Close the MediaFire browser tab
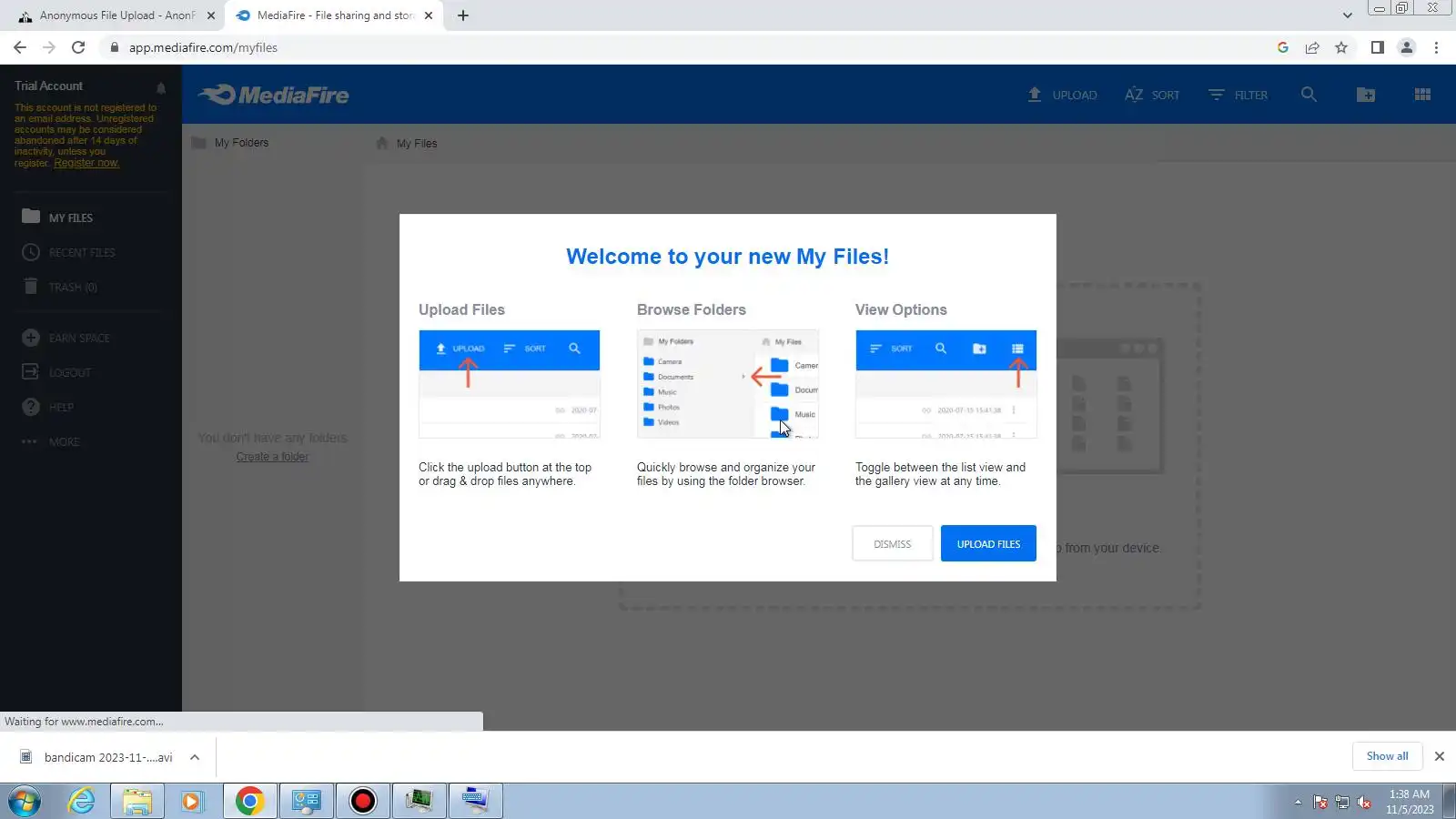Screen dimensions: 1456x819 pyautogui.click(x=429, y=15)
